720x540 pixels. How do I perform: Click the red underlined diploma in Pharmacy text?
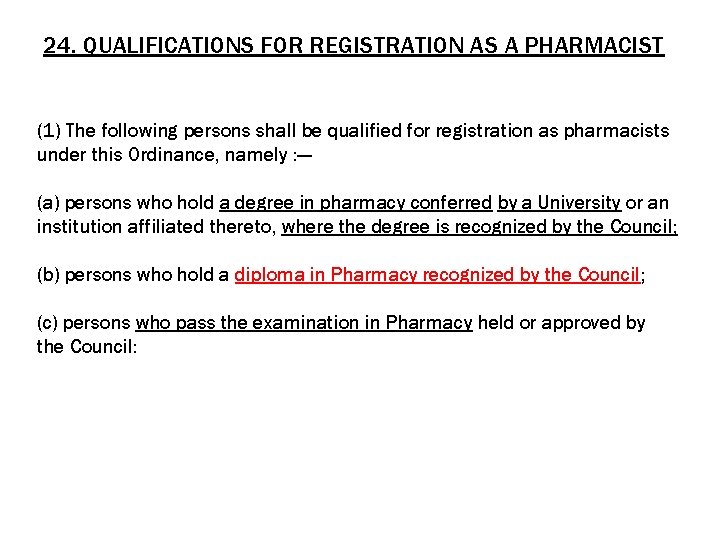coord(437,275)
